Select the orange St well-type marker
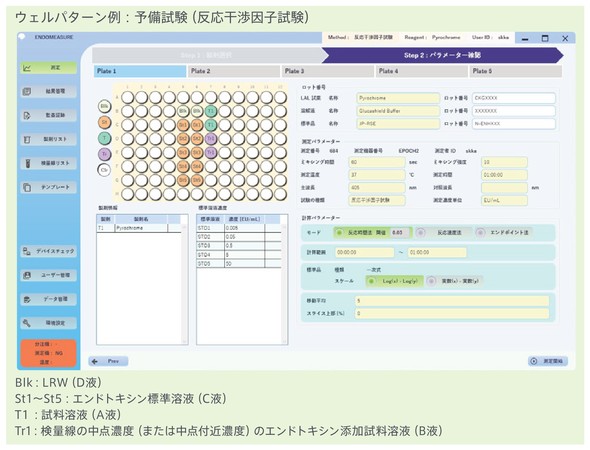This screenshot has width=590, height=450. point(105,122)
